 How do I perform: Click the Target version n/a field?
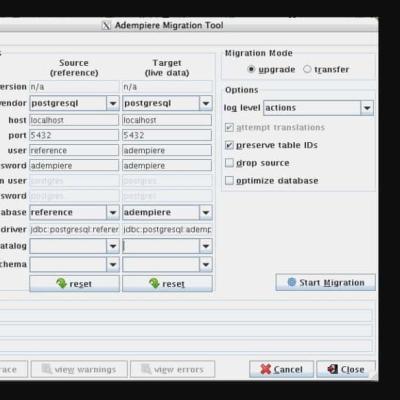(167, 87)
